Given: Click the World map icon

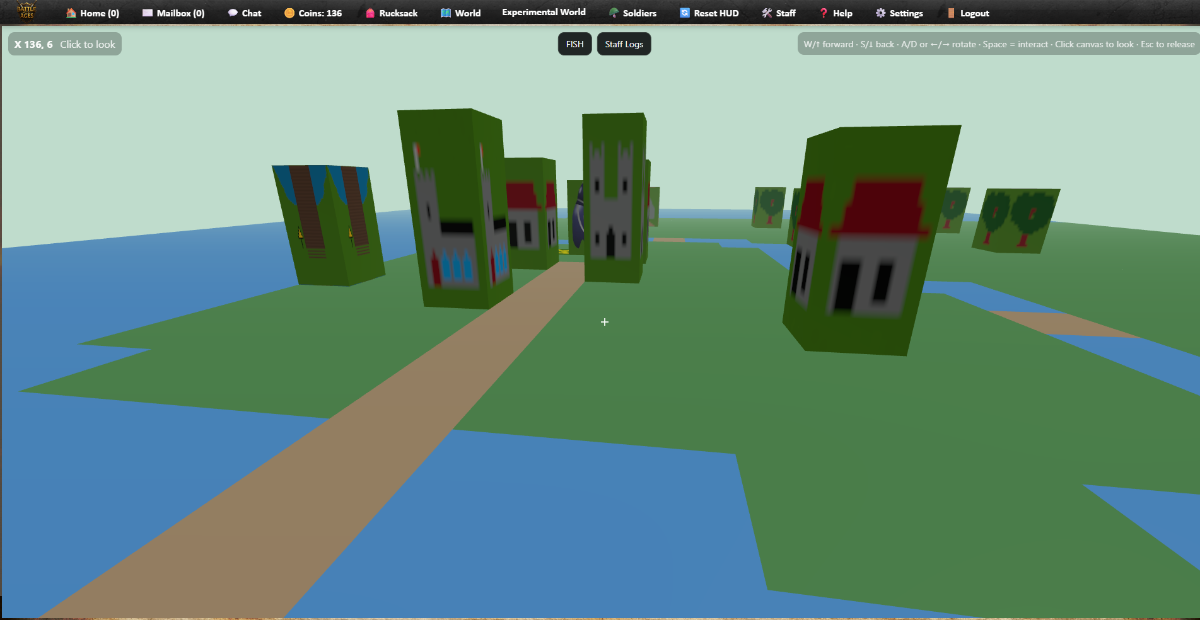Looking at the screenshot, I should [x=446, y=13].
